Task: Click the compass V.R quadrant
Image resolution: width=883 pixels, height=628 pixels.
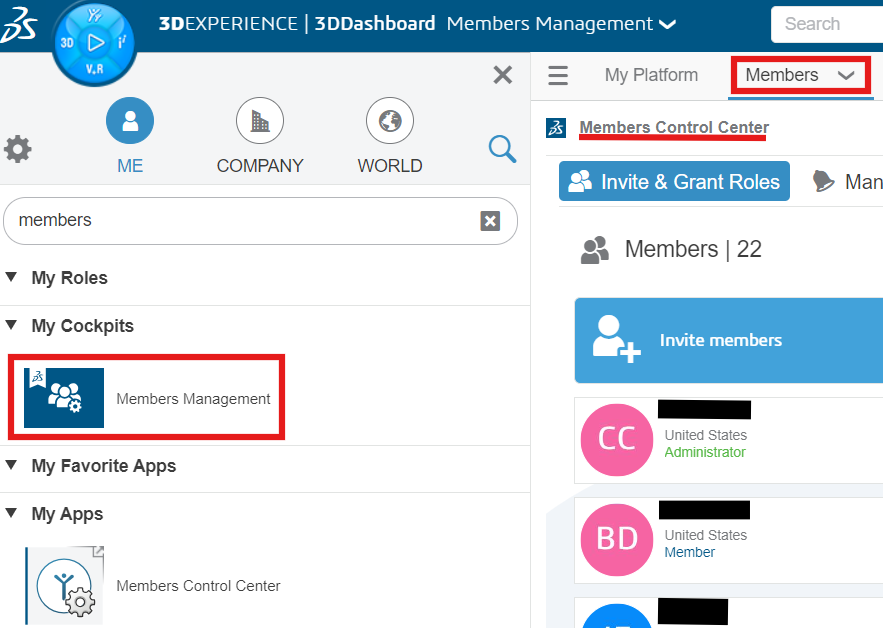Action: coord(94,69)
